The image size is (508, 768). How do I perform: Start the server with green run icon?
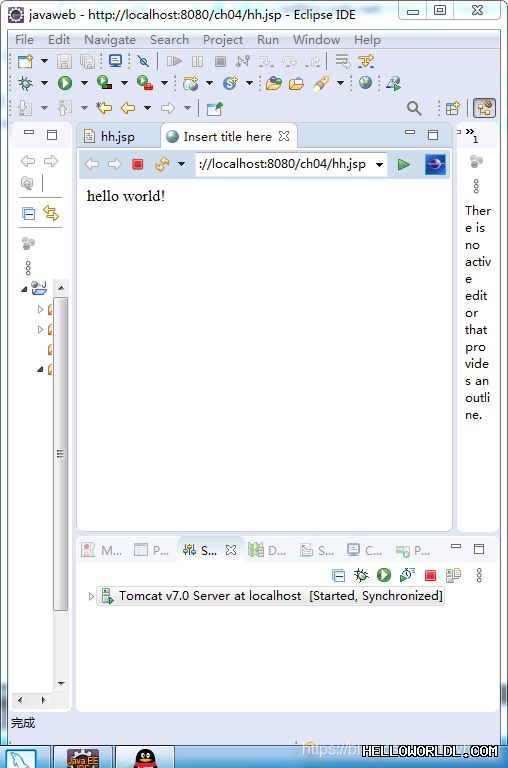[x=384, y=575]
